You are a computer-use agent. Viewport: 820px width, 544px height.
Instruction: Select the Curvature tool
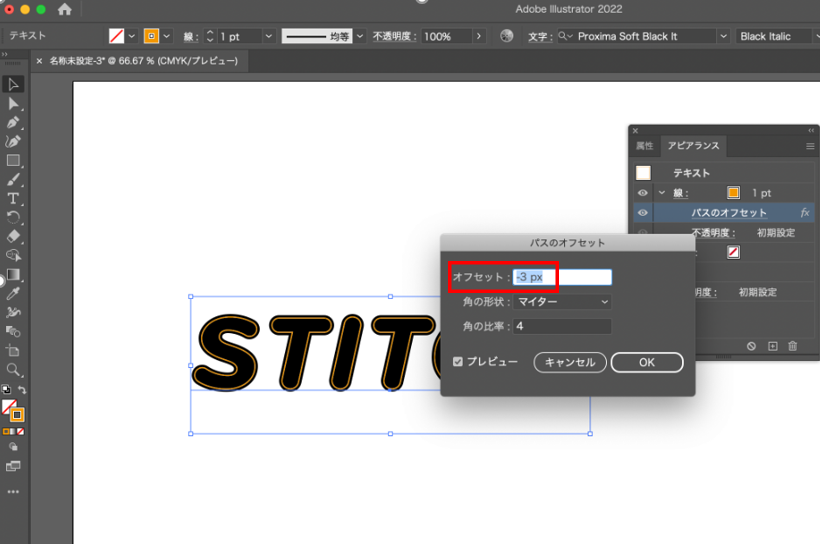pos(13,141)
